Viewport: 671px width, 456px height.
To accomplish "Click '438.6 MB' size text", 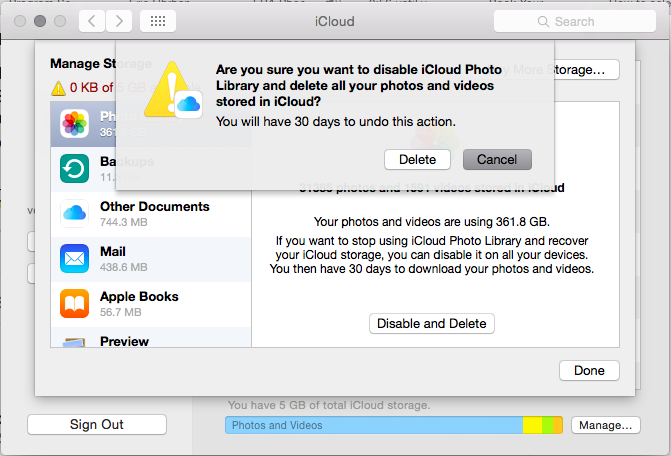I will pyautogui.click(x=124, y=267).
